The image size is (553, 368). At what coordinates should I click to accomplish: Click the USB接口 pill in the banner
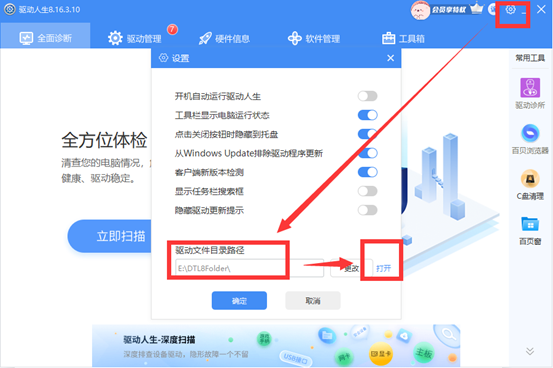[x=296, y=358]
